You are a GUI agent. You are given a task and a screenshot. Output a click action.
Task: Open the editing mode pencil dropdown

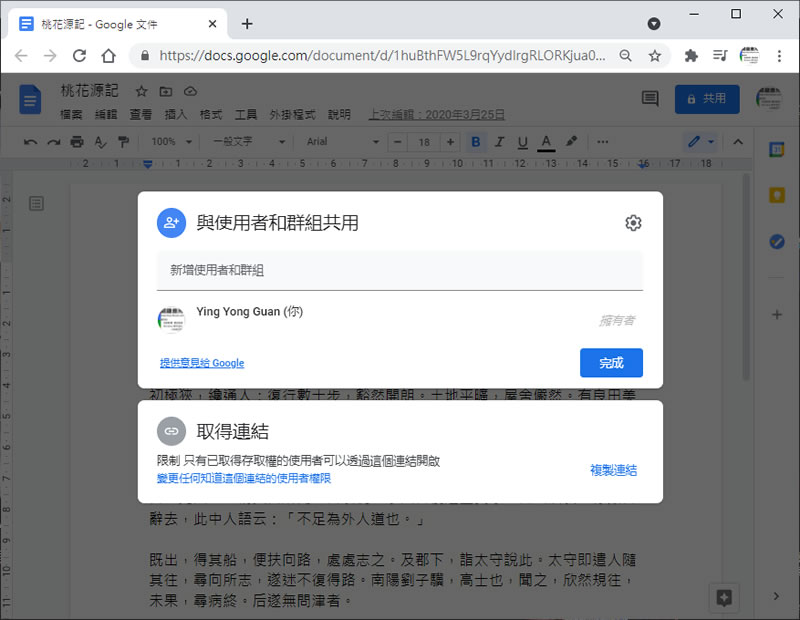(x=701, y=141)
